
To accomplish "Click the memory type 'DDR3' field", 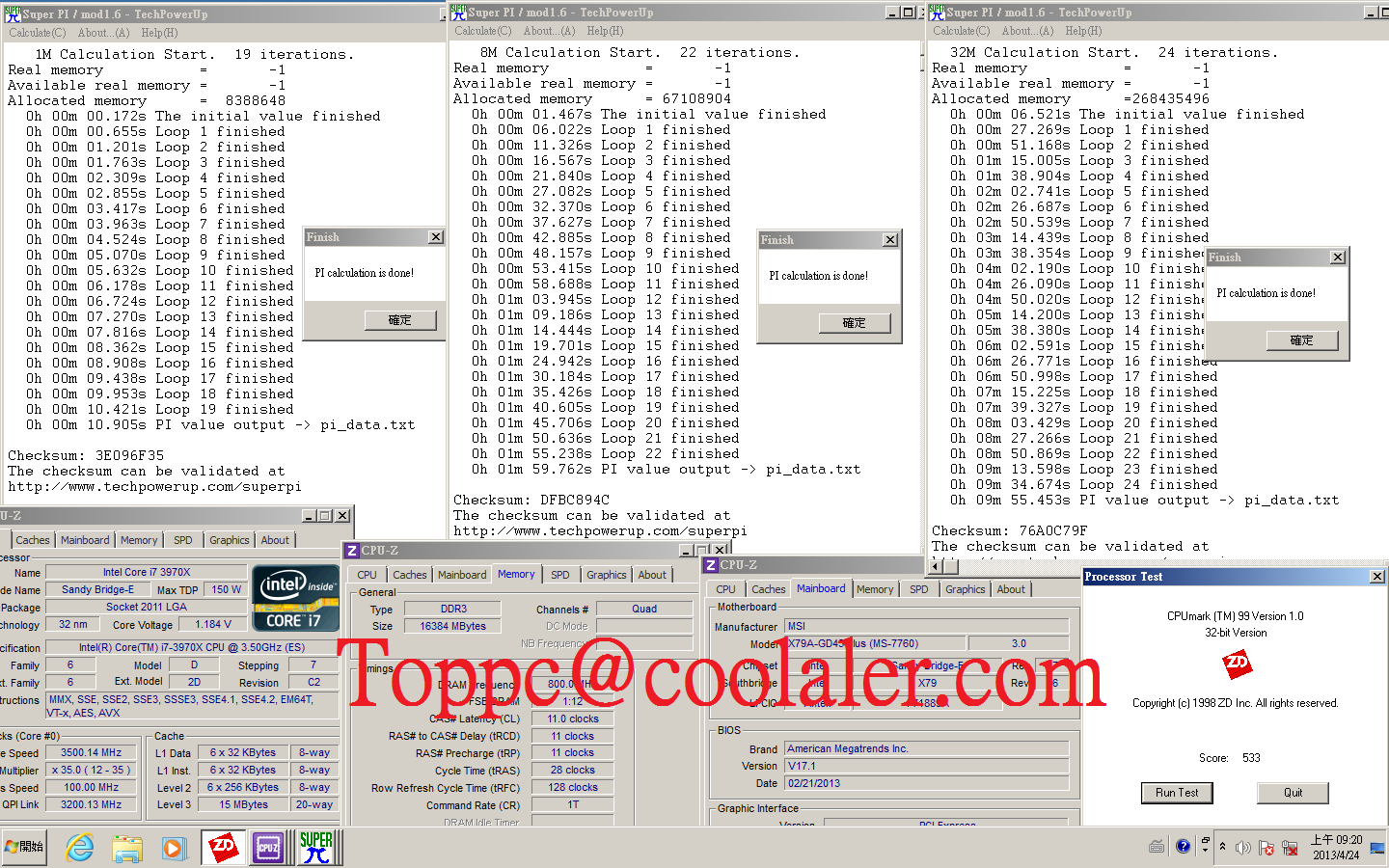I will [452, 609].
